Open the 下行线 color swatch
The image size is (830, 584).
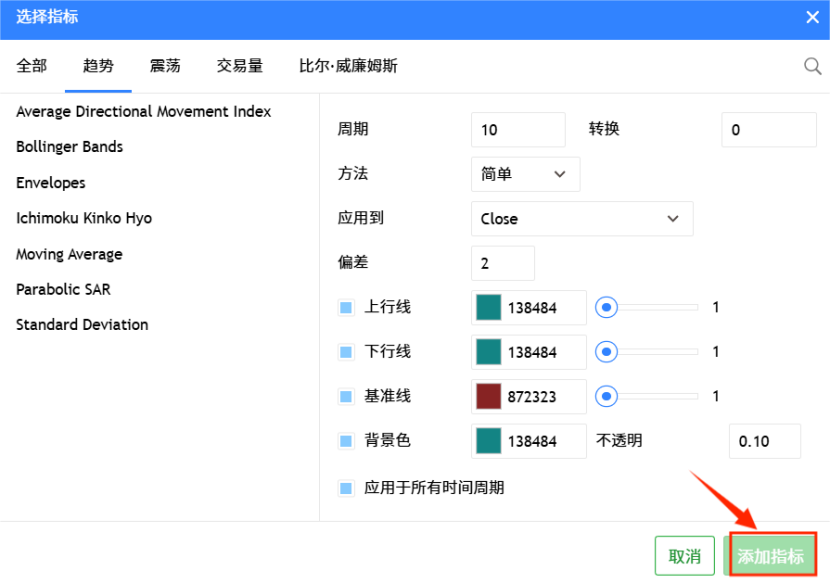coord(489,352)
